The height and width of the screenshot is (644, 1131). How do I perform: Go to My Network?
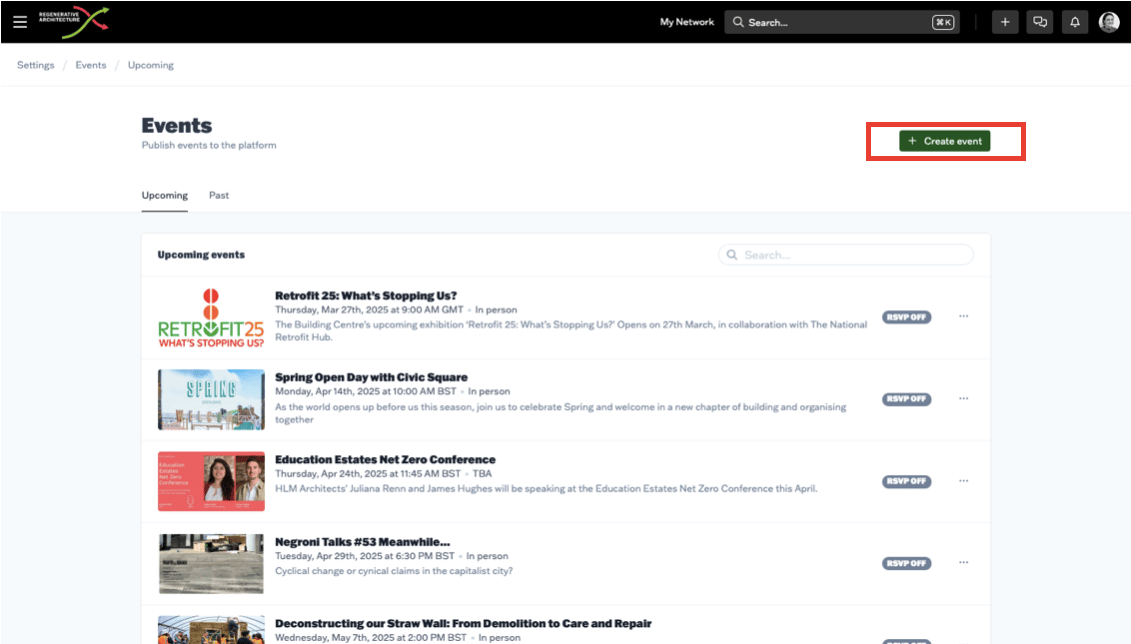click(687, 22)
